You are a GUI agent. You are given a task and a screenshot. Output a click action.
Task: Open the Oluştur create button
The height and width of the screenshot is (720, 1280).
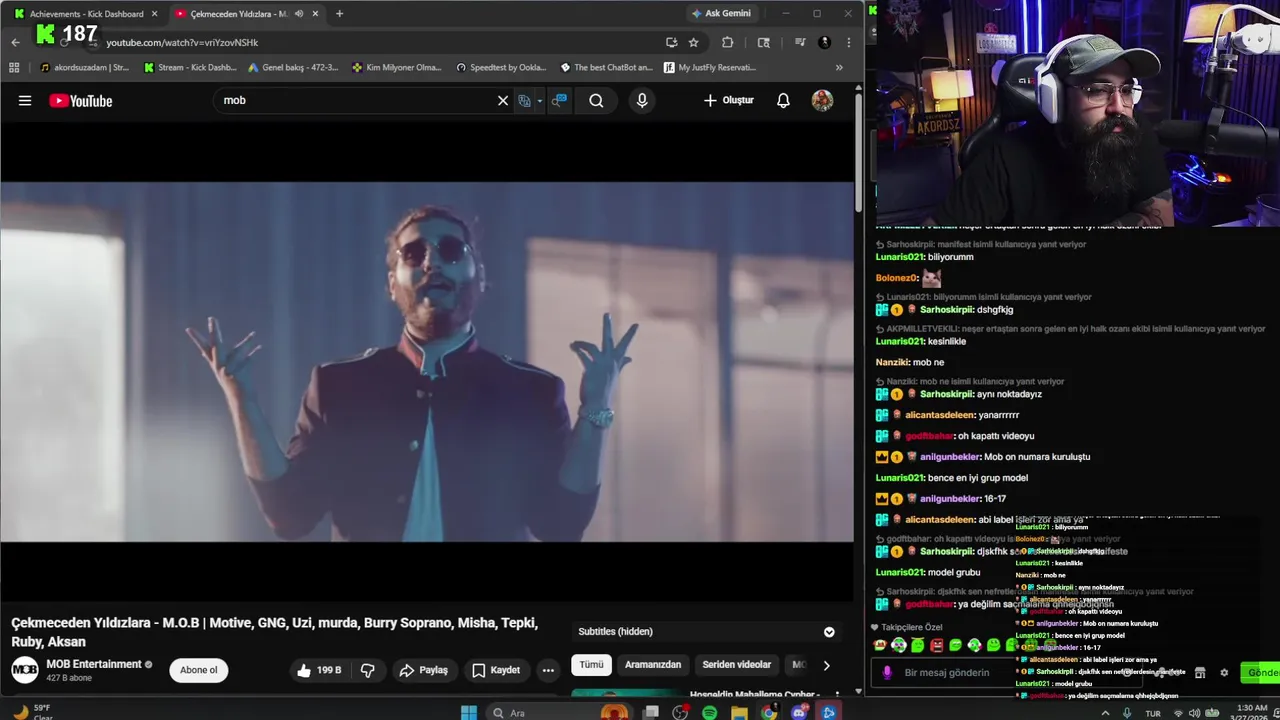(729, 100)
